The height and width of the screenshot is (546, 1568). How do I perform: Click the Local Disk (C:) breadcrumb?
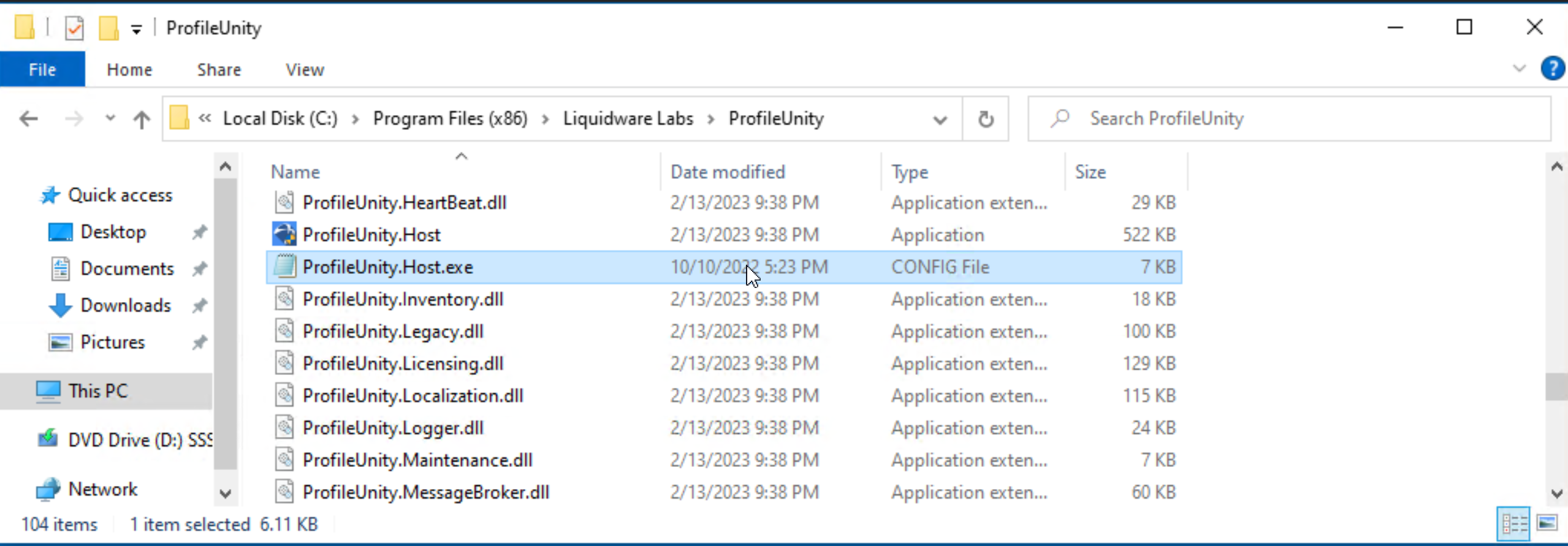(280, 118)
